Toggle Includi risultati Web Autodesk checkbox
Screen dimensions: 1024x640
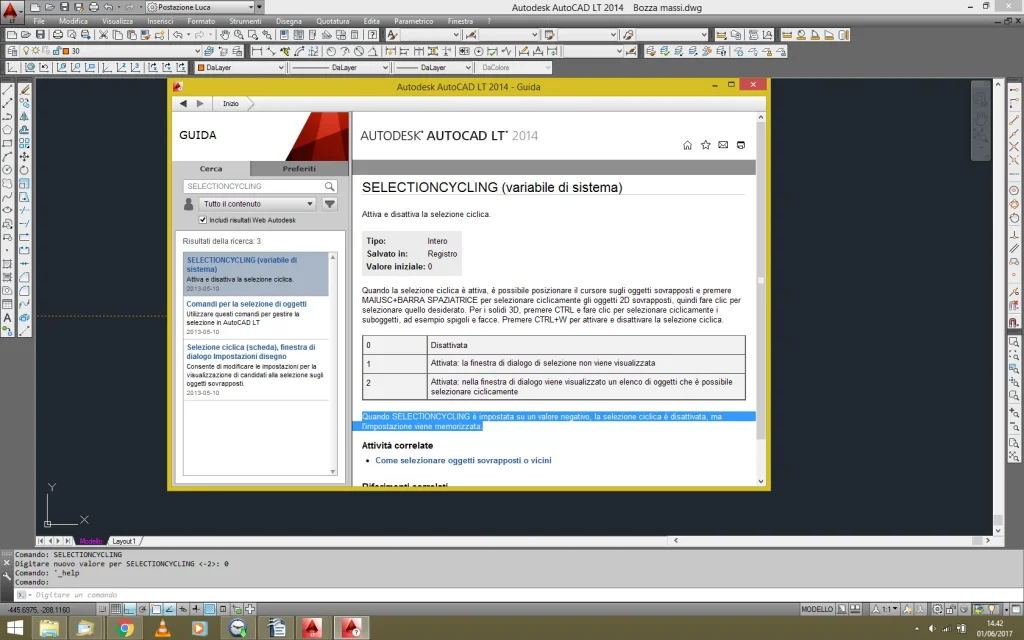[202, 220]
